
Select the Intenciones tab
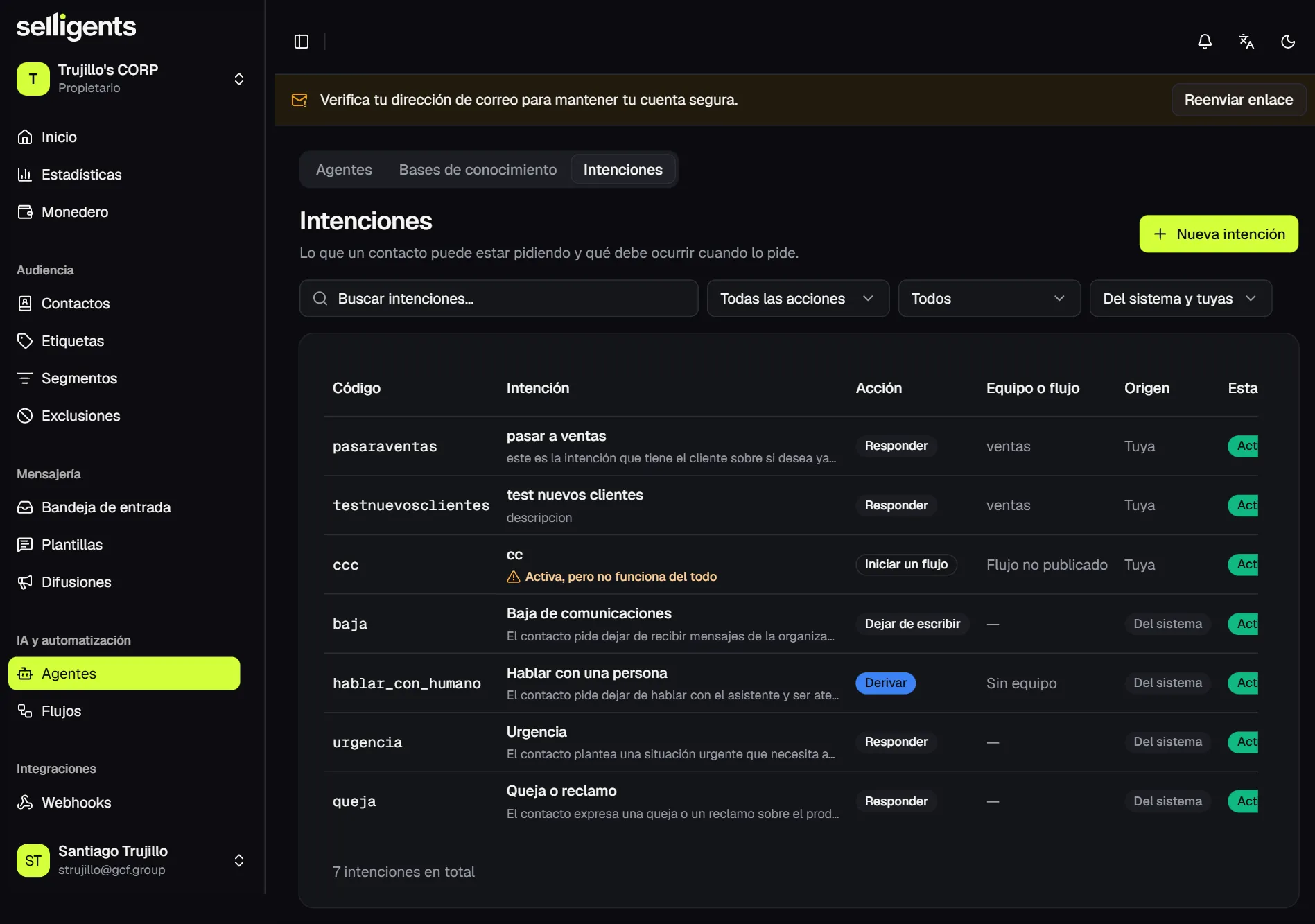622,170
